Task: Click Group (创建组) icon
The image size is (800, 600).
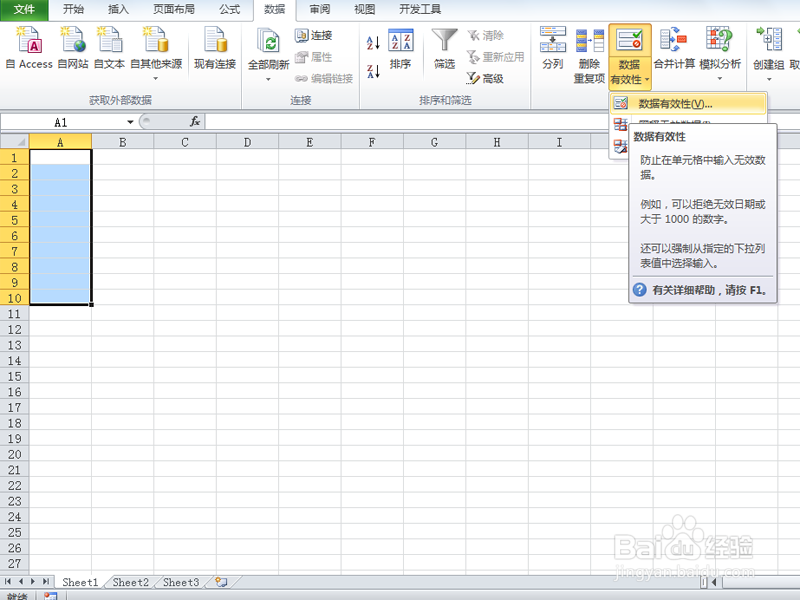Action: tap(769, 41)
